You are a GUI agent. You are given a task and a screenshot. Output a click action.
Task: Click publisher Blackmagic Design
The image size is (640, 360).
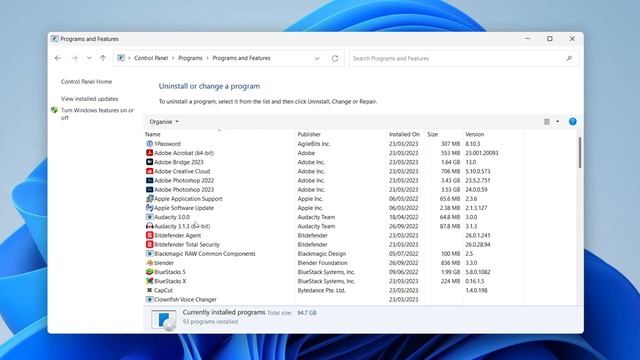(x=322, y=253)
